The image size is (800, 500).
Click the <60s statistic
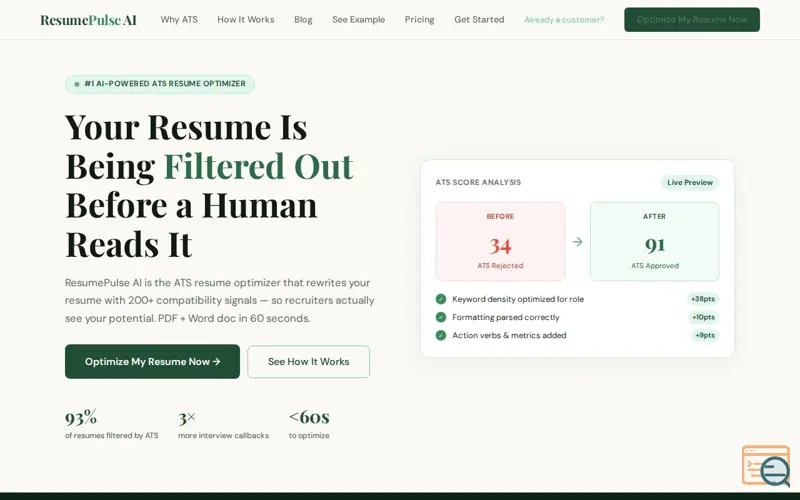[x=309, y=417]
